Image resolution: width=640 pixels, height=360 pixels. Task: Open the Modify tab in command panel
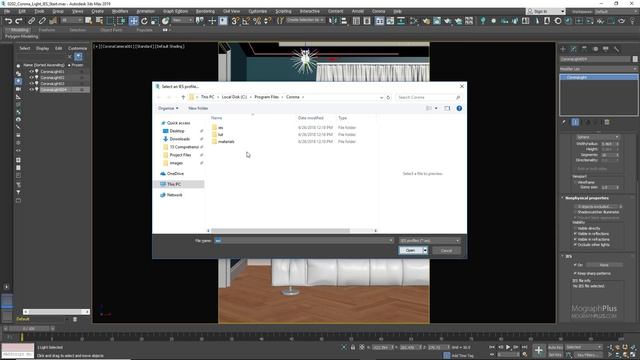[x=574, y=49]
